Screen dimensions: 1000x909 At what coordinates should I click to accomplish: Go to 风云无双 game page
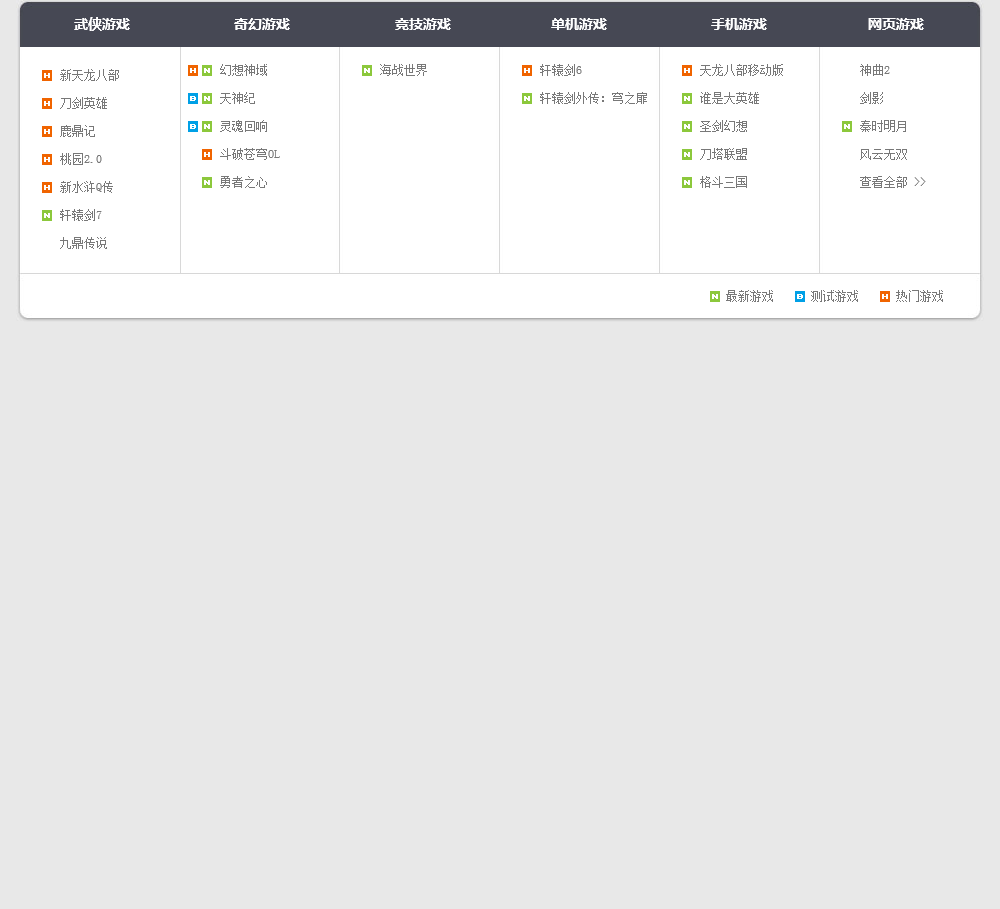pos(883,154)
